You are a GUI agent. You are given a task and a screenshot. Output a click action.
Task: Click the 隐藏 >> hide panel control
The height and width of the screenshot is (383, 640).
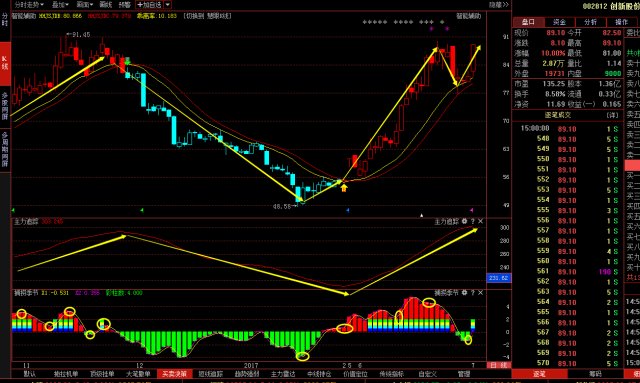coord(499,5)
